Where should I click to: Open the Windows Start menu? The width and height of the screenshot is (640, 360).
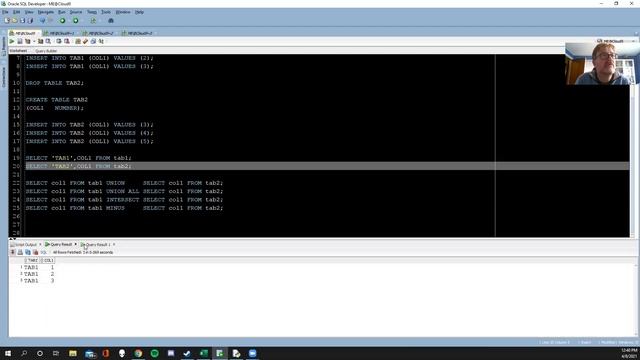tap(8, 353)
